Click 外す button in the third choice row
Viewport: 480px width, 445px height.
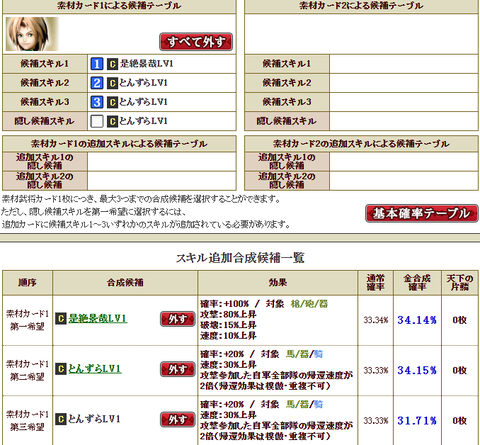[x=178, y=420]
